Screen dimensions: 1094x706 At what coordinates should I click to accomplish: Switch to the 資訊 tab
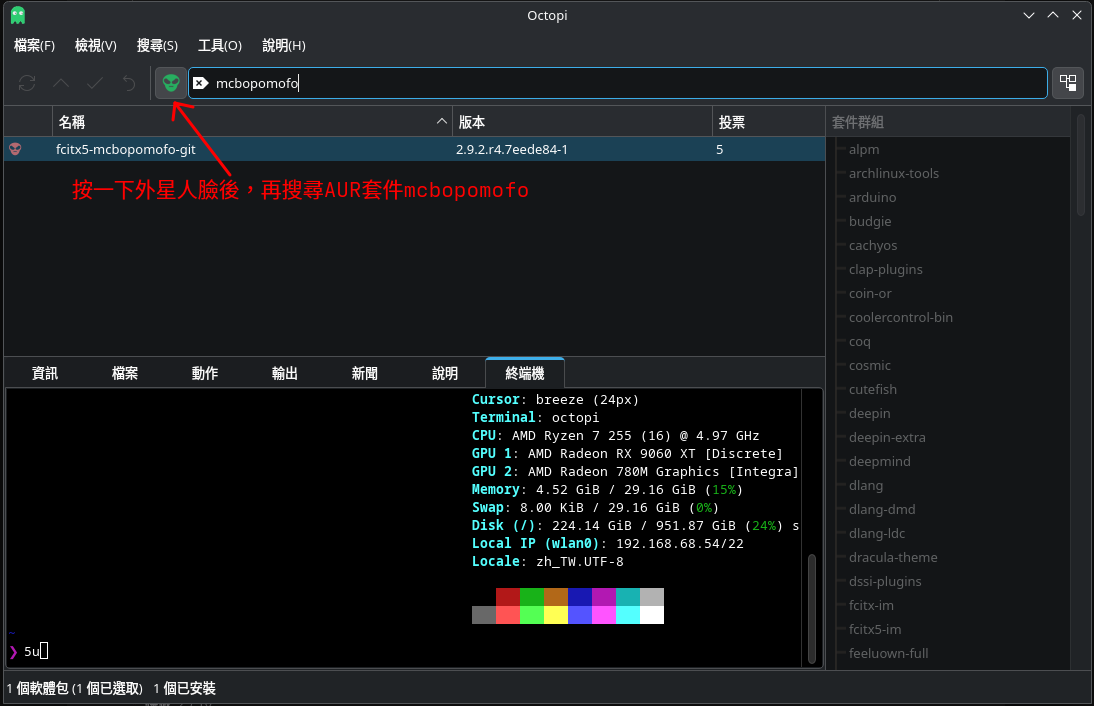[45, 373]
